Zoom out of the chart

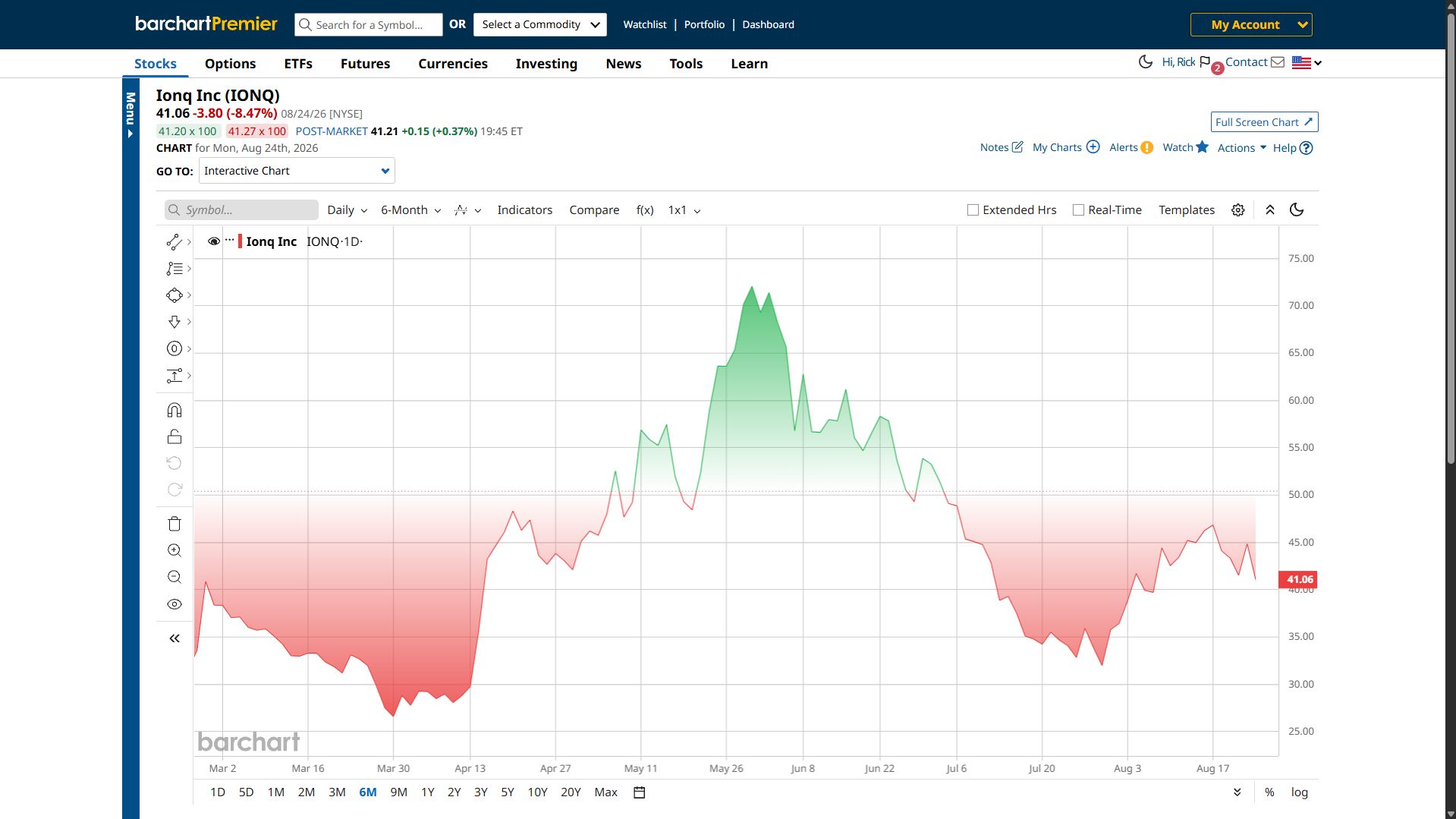(x=174, y=577)
